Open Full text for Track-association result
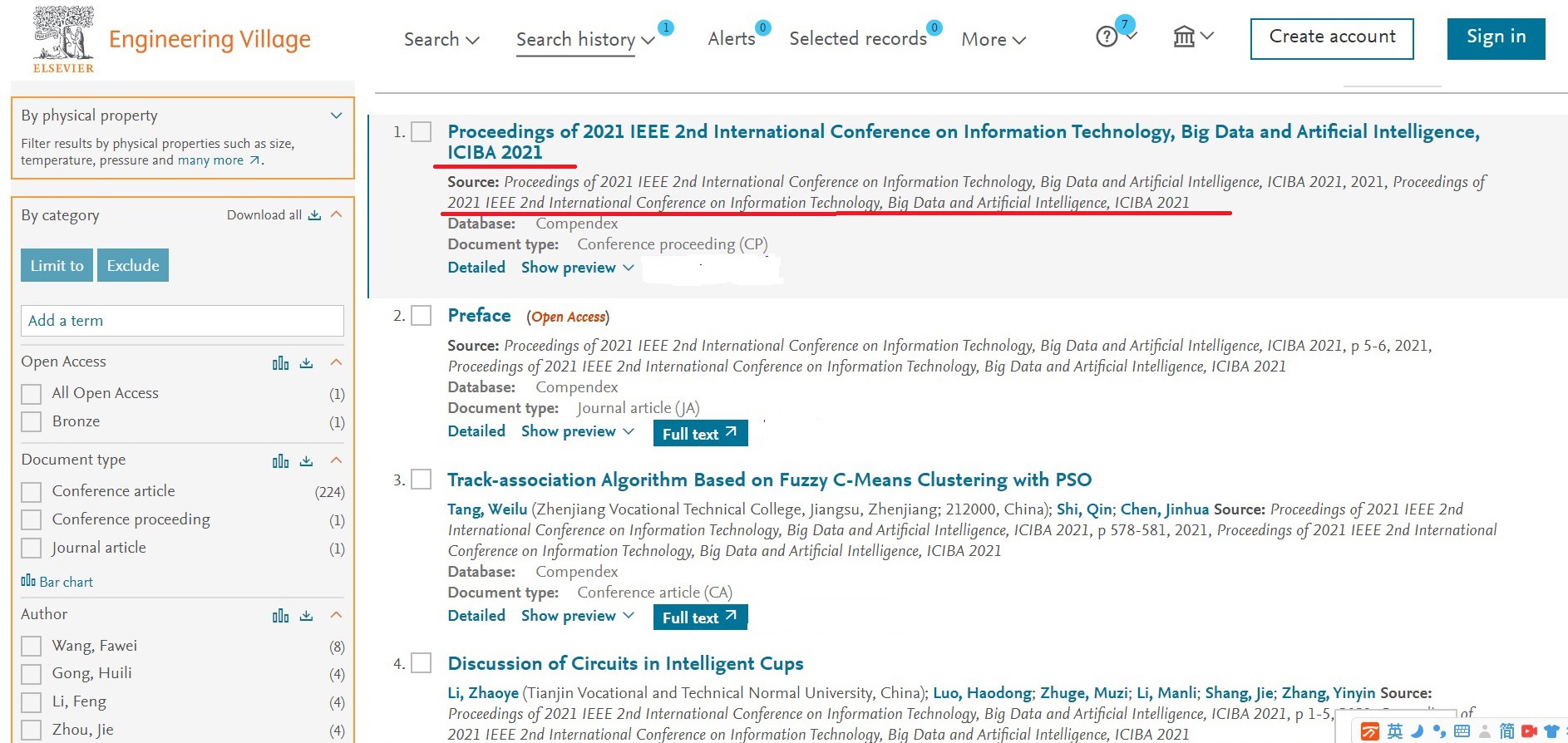The width and height of the screenshot is (1568, 743). (x=700, y=617)
